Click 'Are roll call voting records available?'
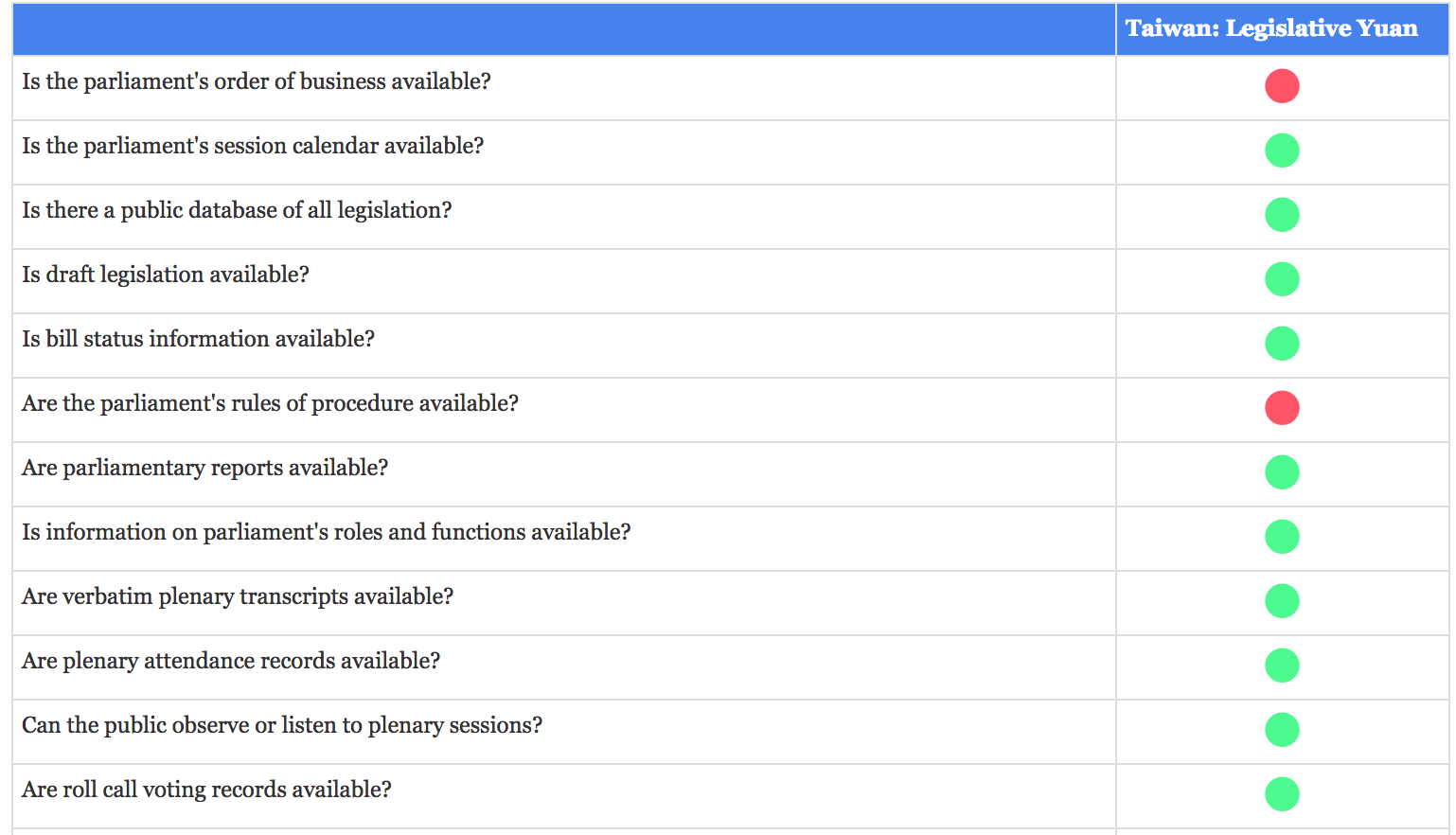 pos(206,790)
